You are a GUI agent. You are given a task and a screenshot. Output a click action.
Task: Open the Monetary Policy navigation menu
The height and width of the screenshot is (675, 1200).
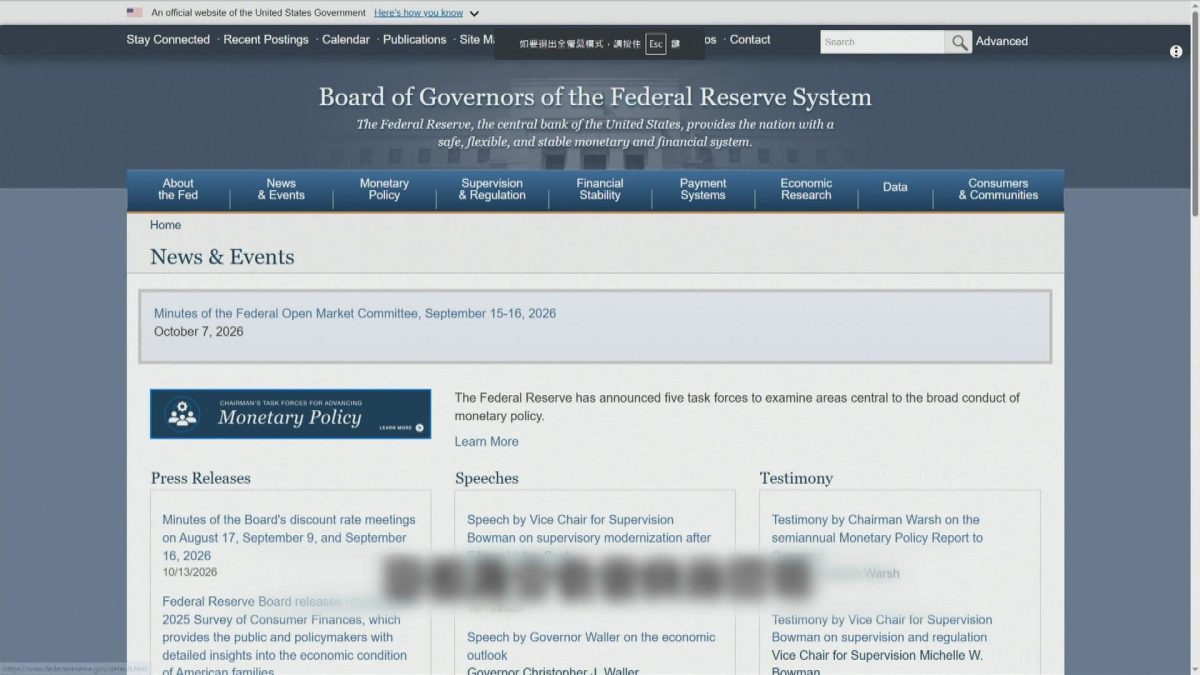click(384, 189)
